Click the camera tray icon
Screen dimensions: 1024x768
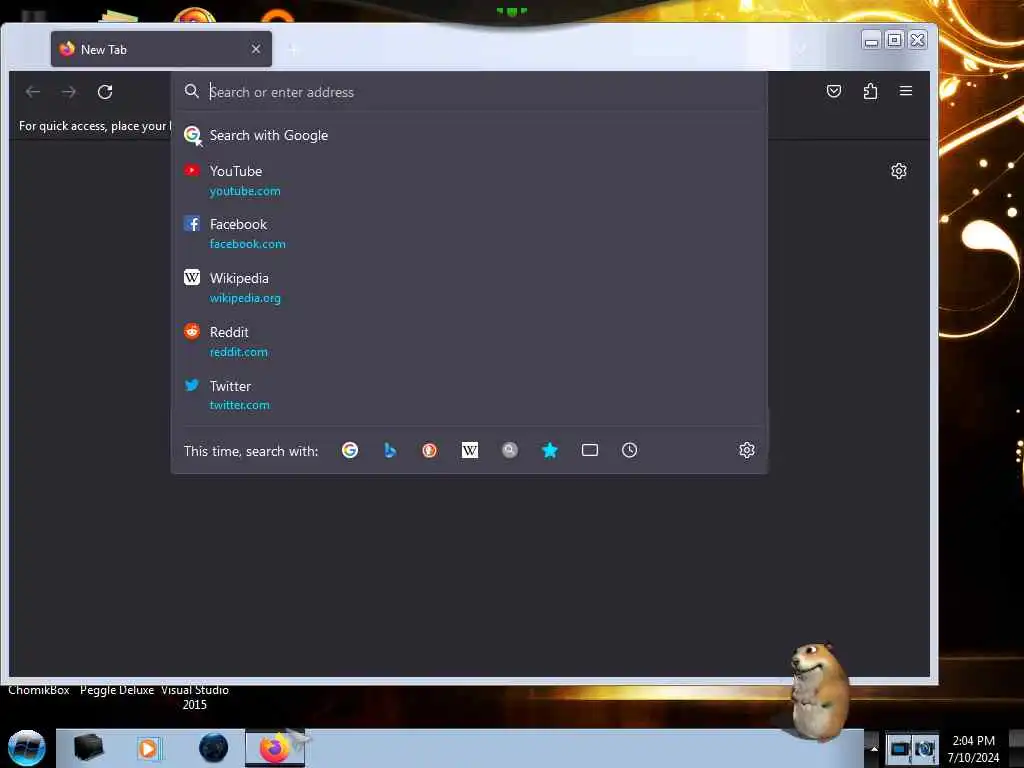pos(925,748)
